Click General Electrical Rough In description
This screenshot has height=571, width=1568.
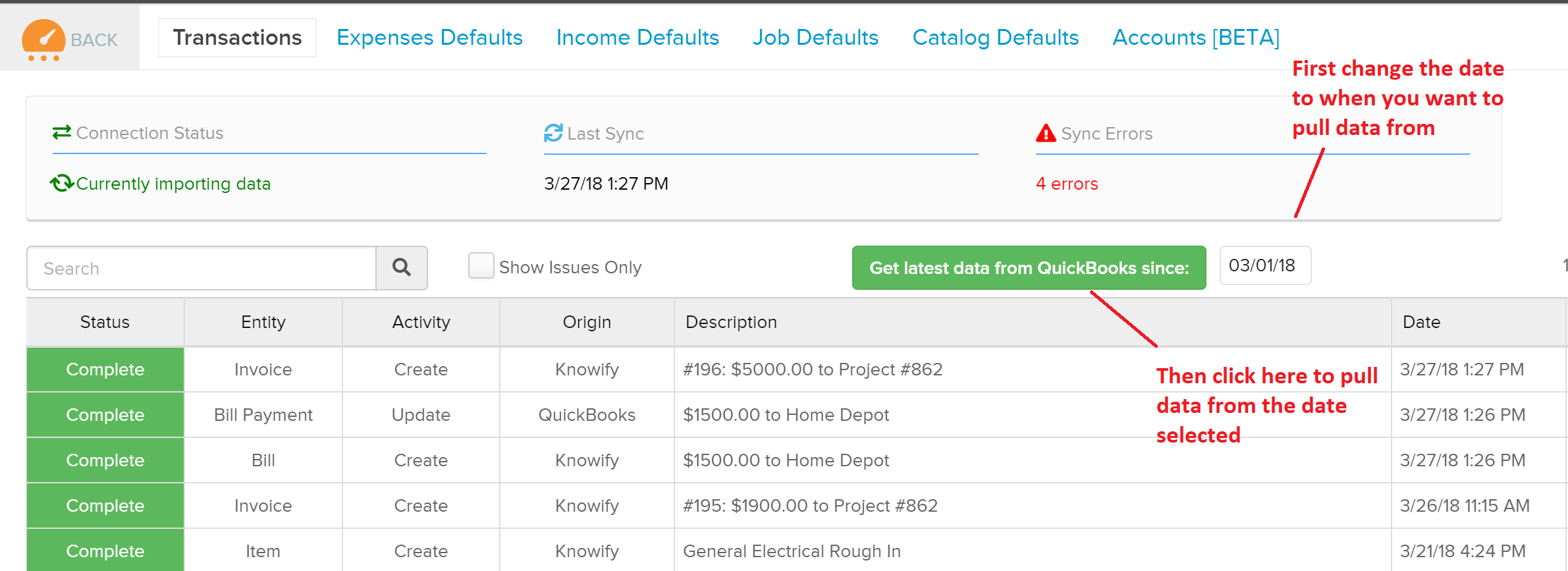click(792, 551)
